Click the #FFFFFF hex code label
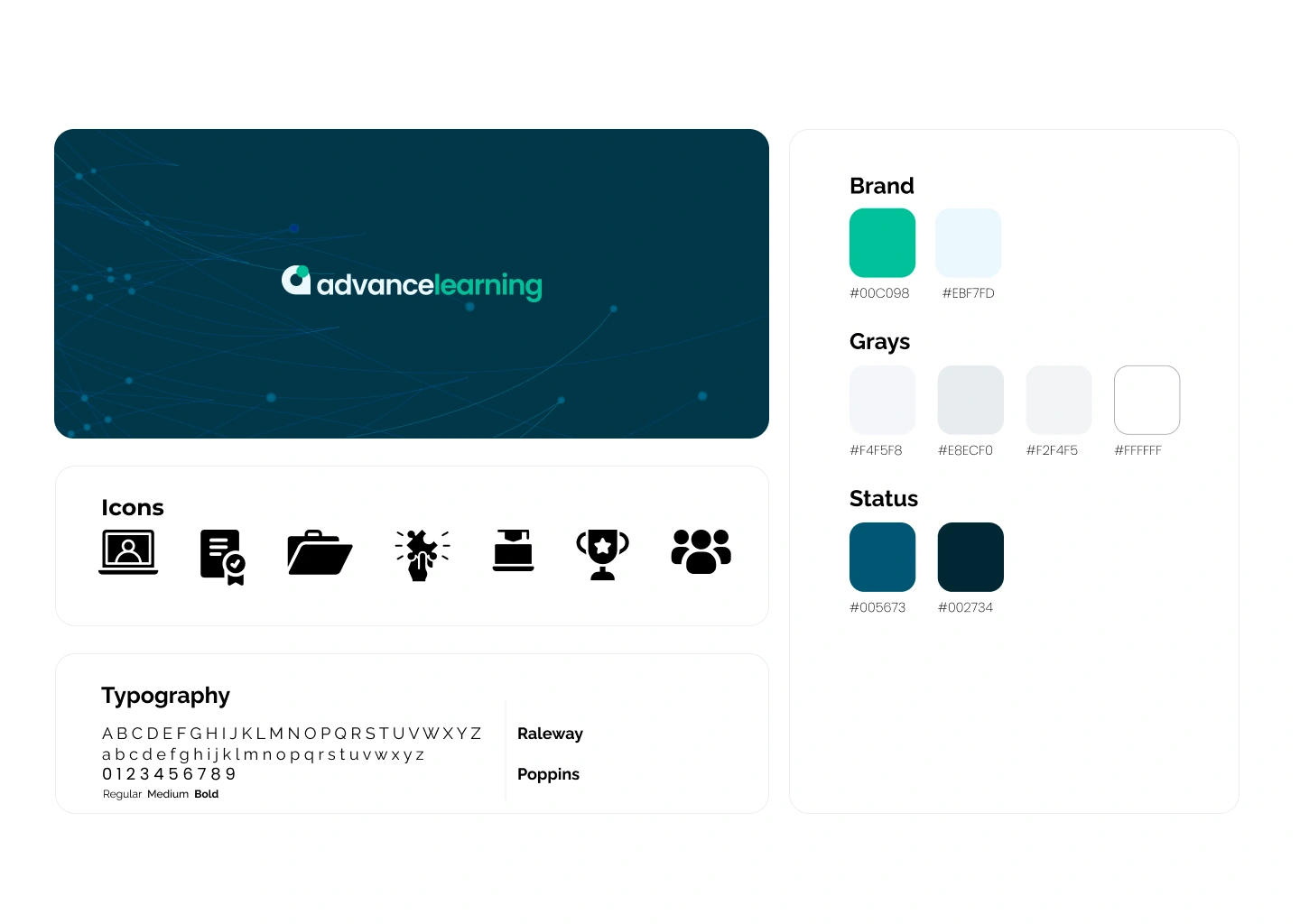 coord(1137,450)
